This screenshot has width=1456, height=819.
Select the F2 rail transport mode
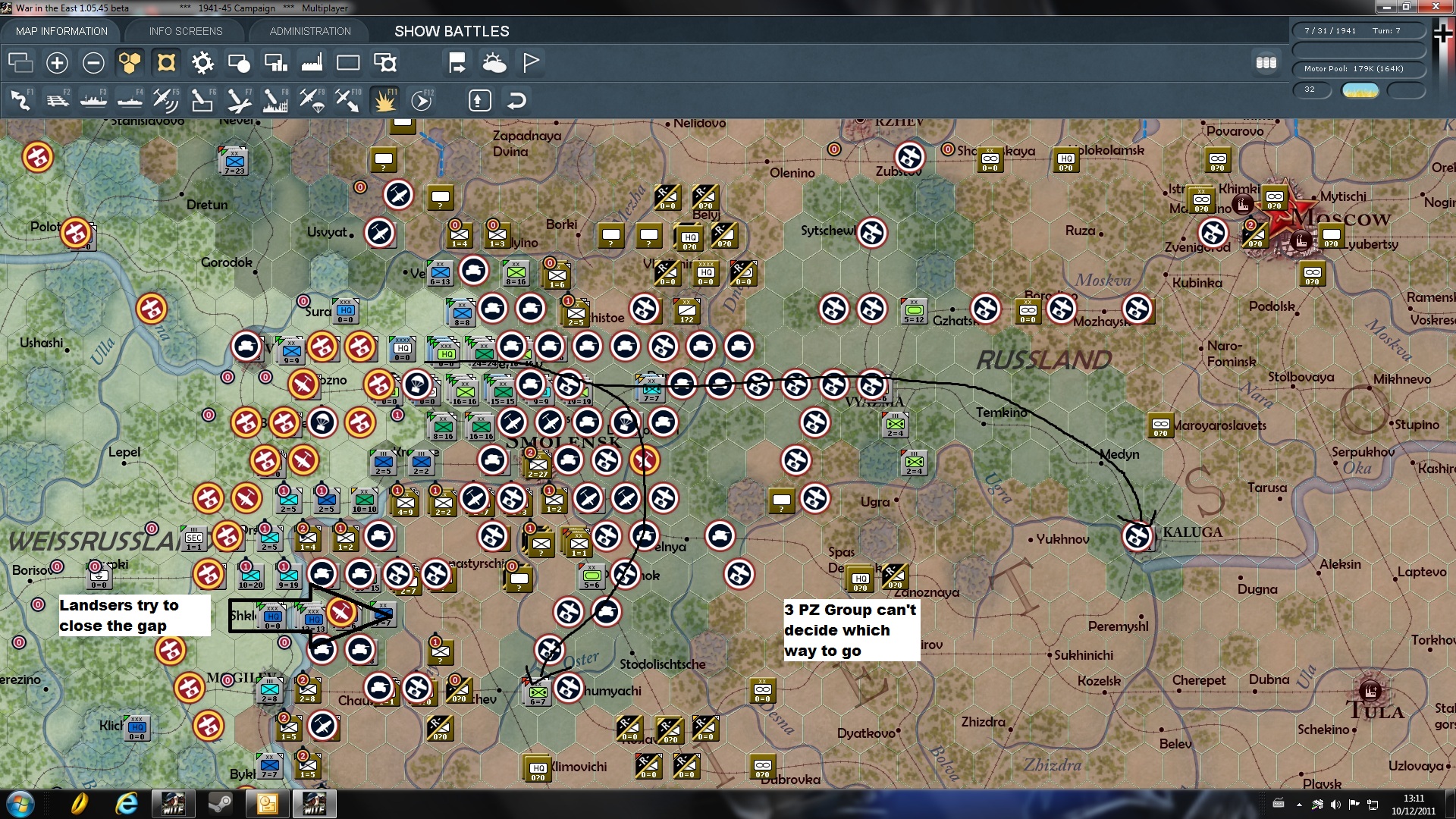[x=57, y=100]
